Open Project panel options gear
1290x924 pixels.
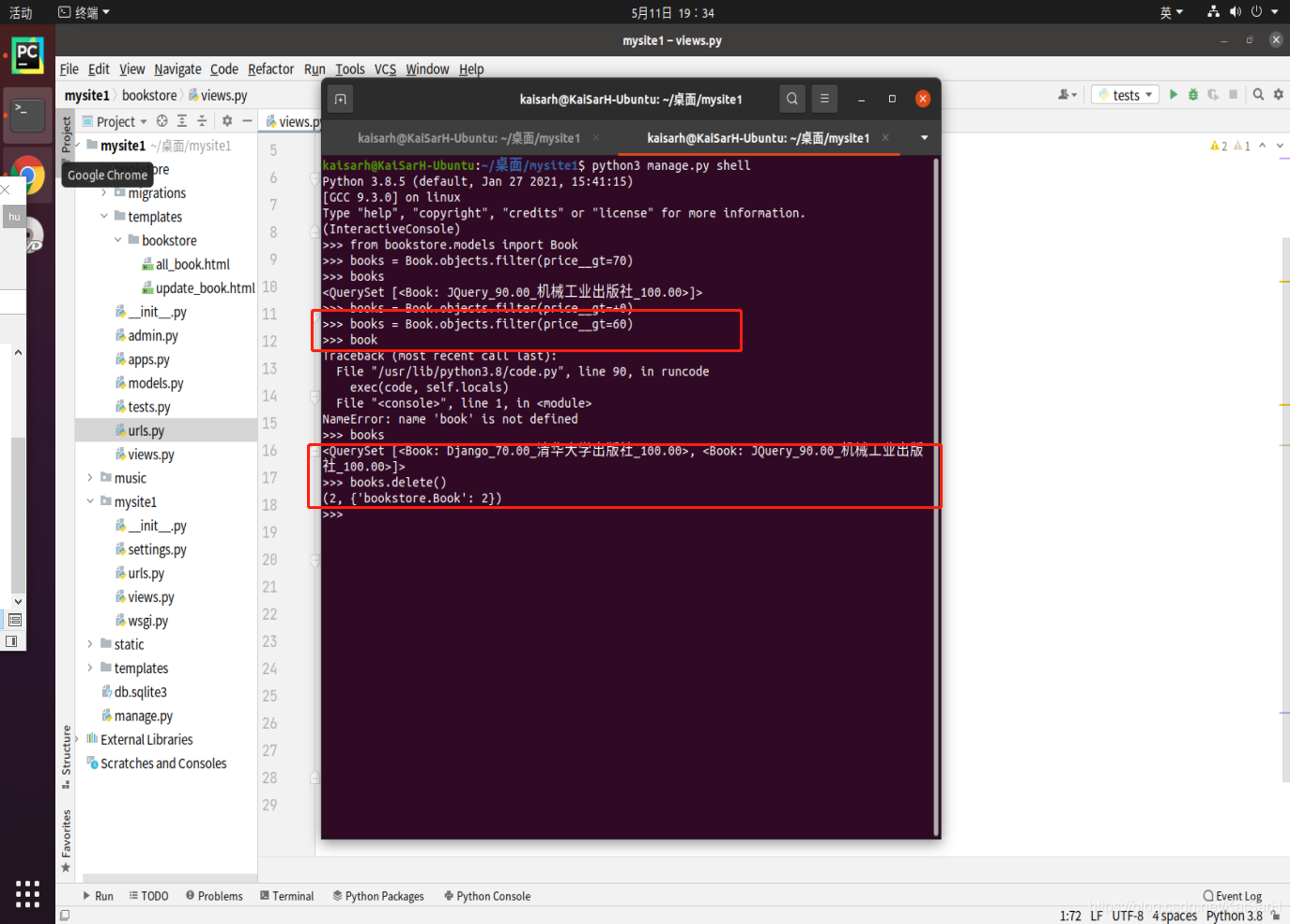click(226, 121)
